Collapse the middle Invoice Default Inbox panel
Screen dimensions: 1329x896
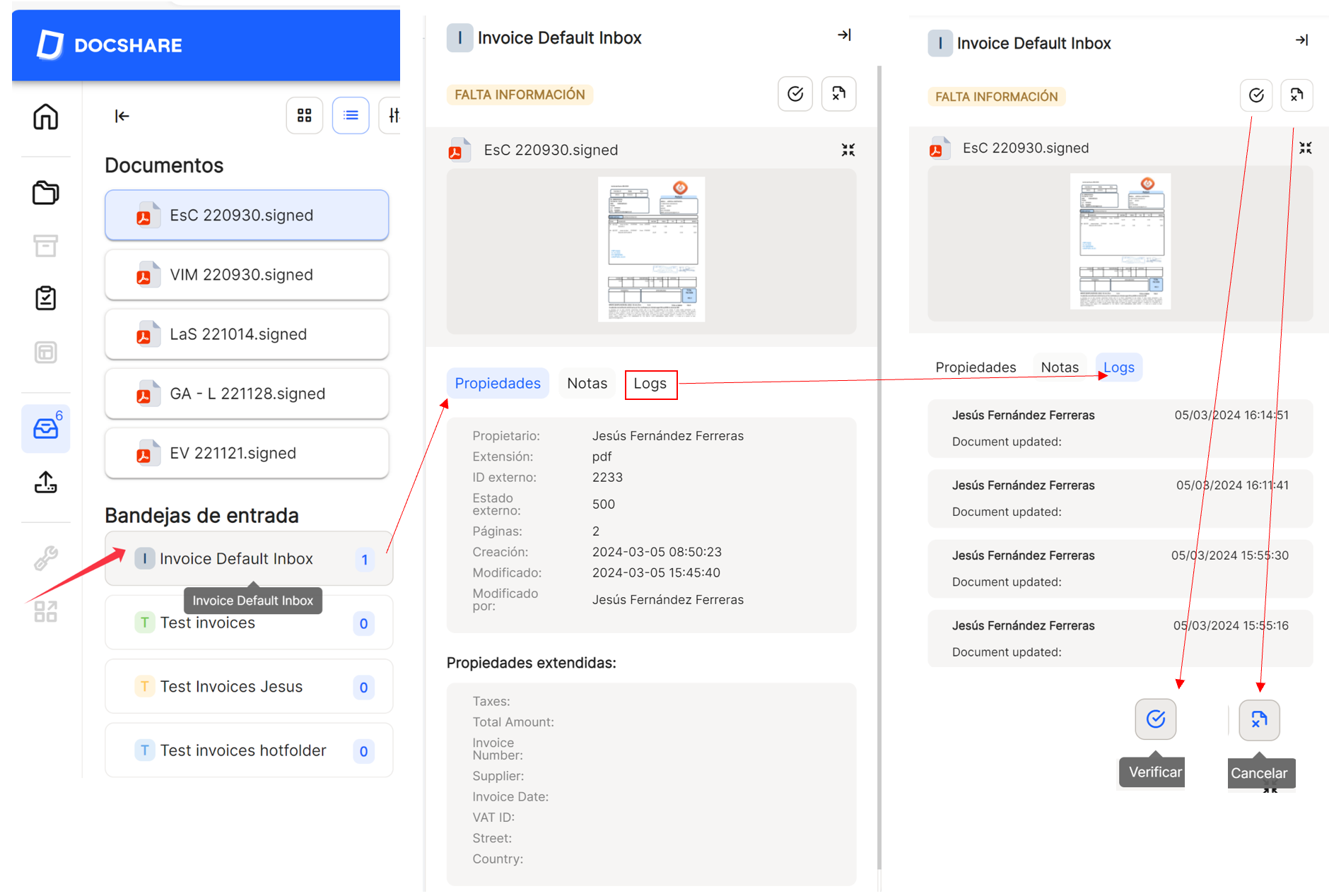[x=844, y=35]
